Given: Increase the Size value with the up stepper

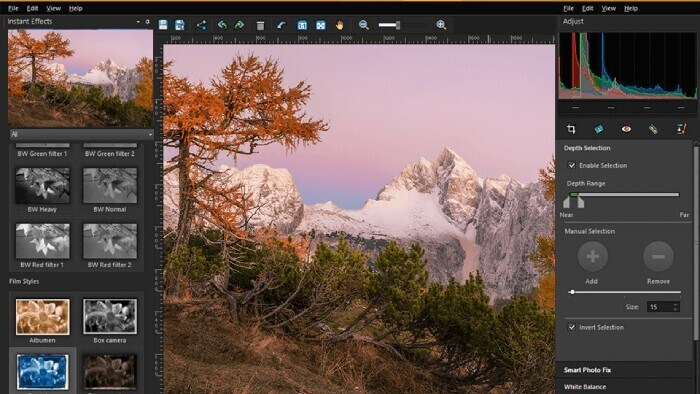Looking at the screenshot, I should click(675, 304).
